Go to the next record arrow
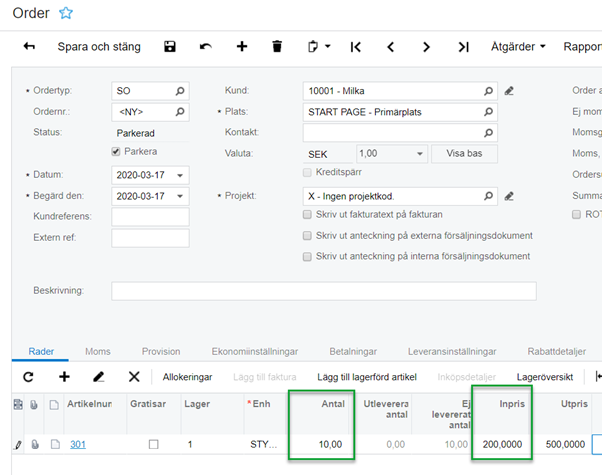 (x=427, y=47)
